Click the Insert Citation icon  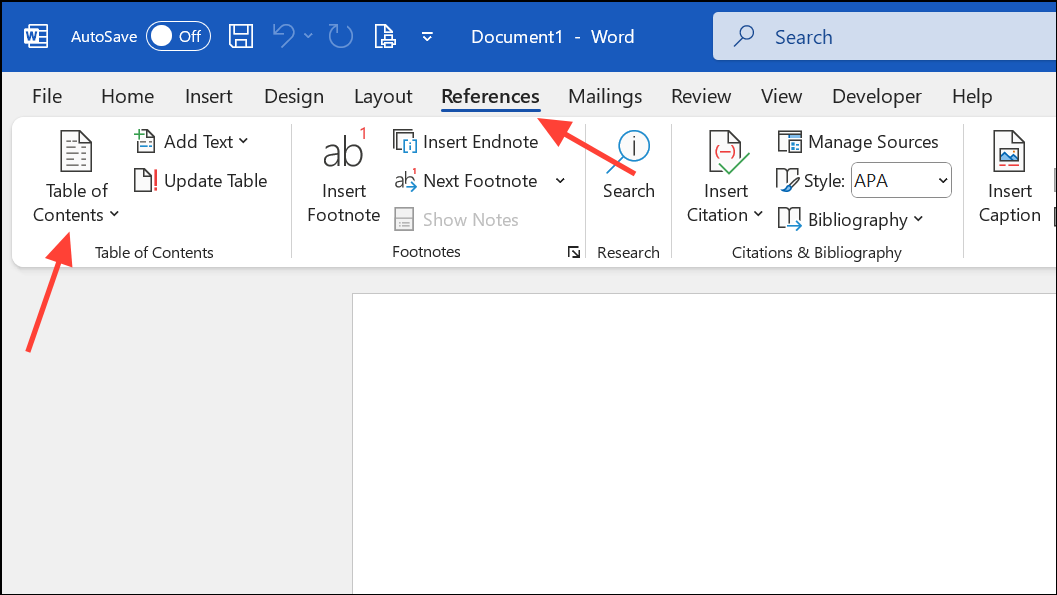(726, 153)
